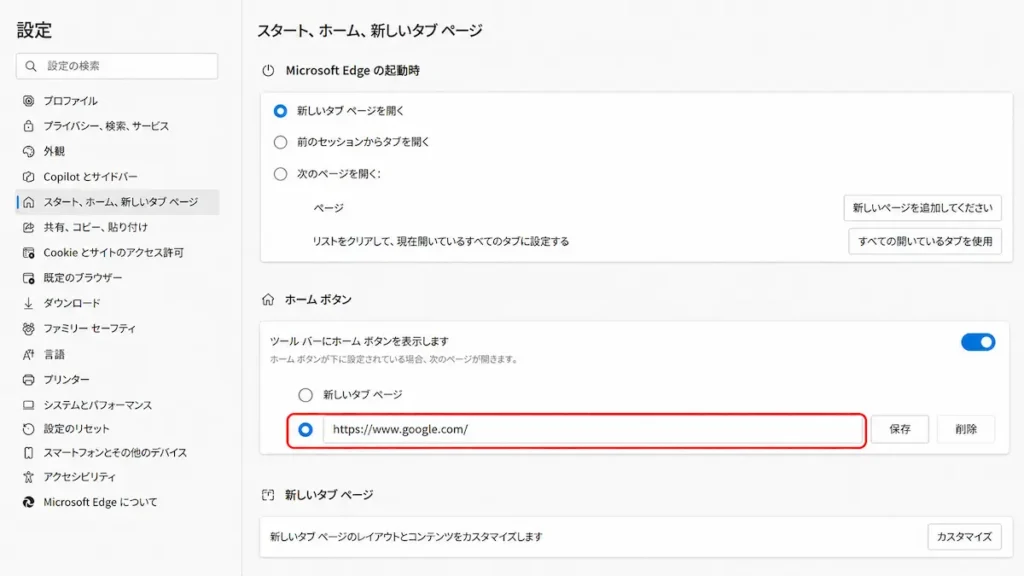Click the 外観 appearance palette icon
The height and width of the screenshot is (576, 1024).
pyautogui.click(x=28, y=152)
